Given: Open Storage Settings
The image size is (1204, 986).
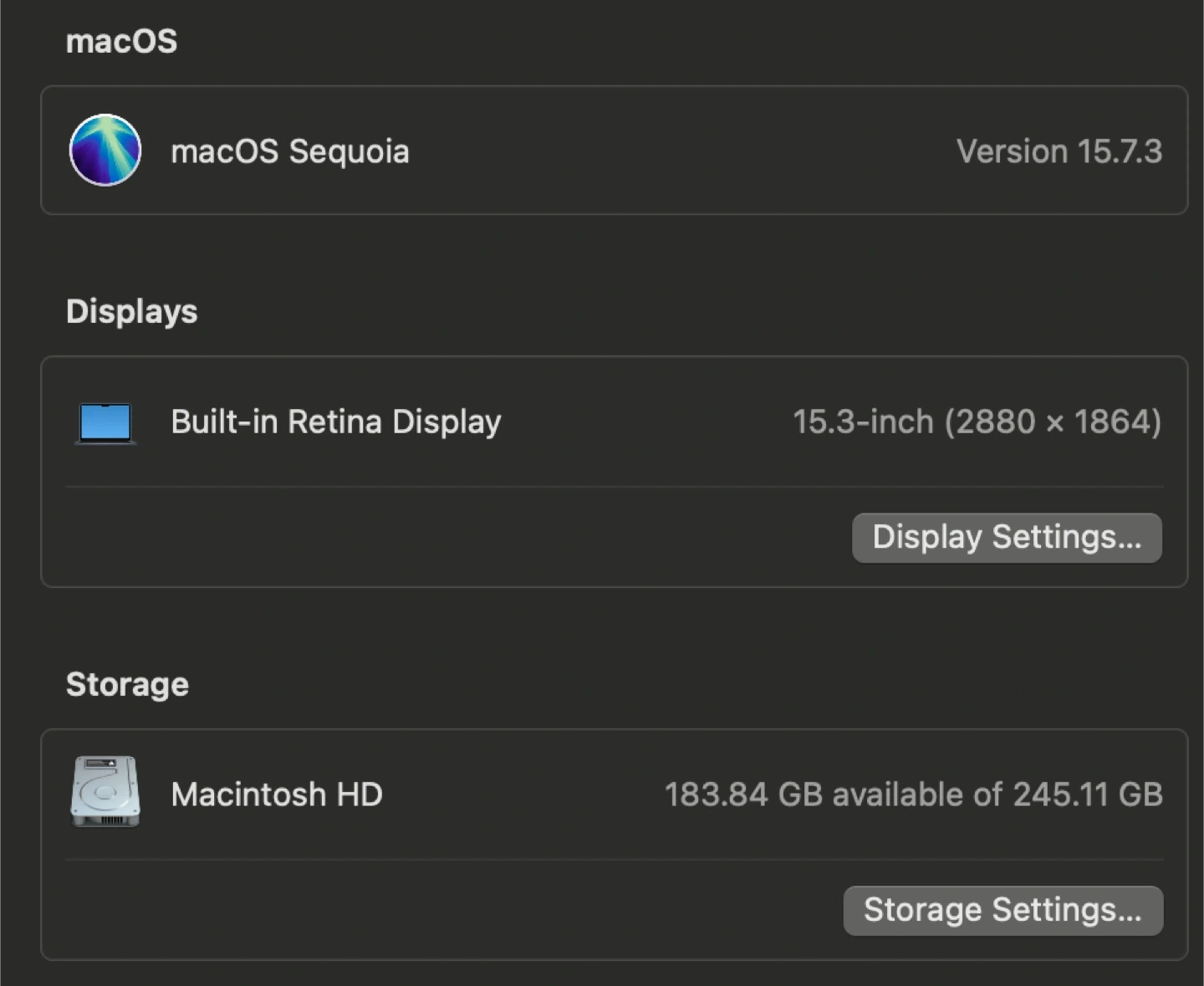Looking at the screenshot, I should point(1002,911).
